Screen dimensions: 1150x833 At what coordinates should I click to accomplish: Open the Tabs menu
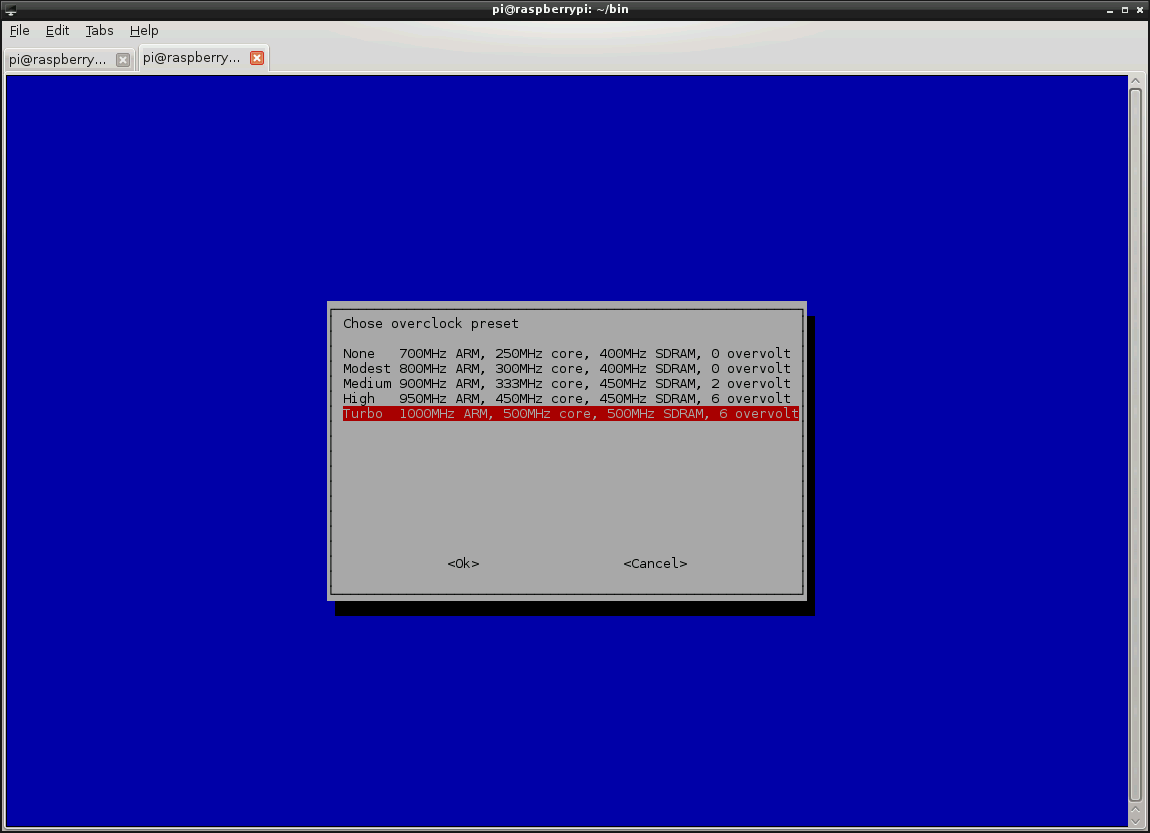99,31
